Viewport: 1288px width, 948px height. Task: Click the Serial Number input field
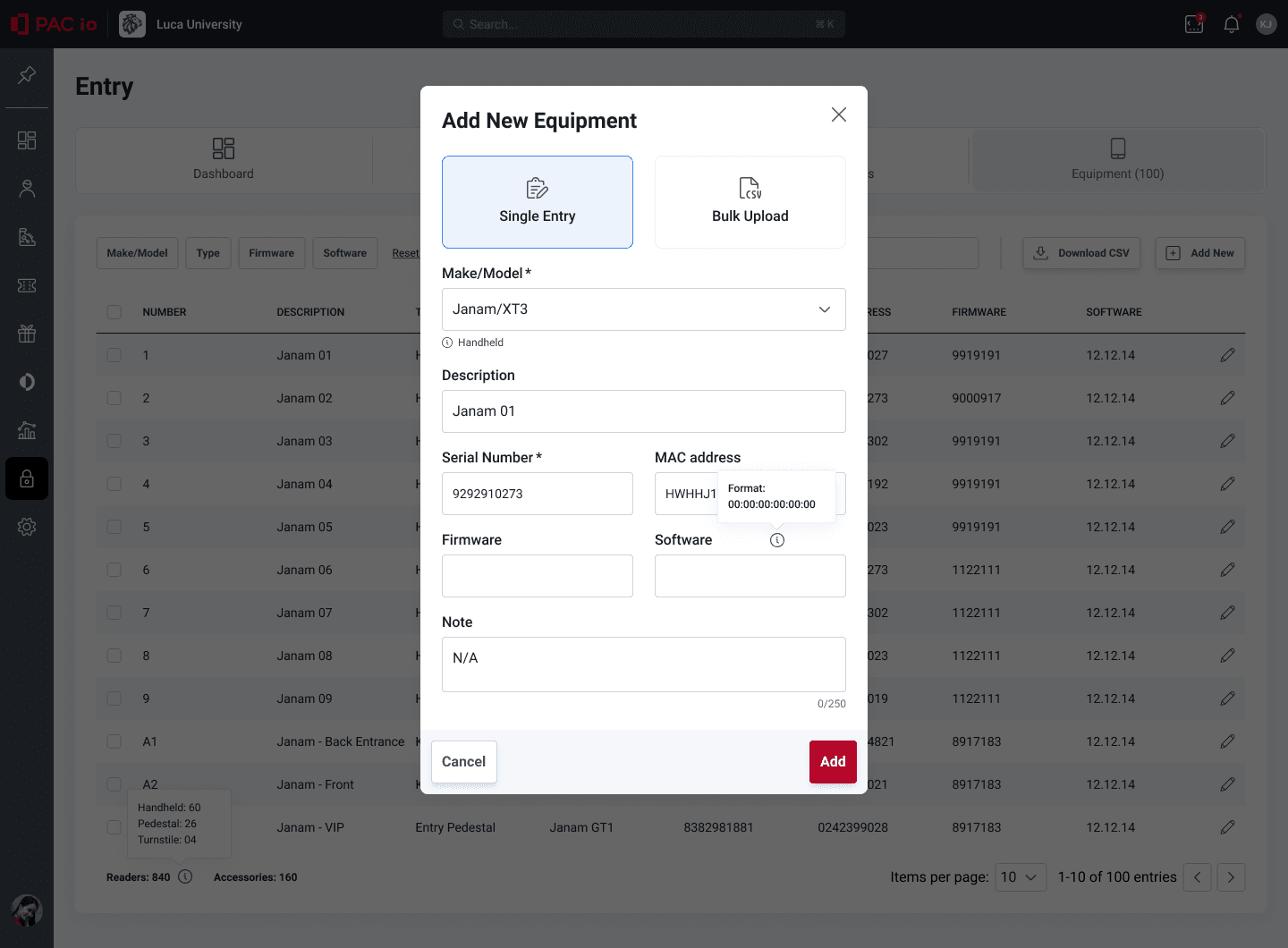pyautogui.click(x=538, y=494)
